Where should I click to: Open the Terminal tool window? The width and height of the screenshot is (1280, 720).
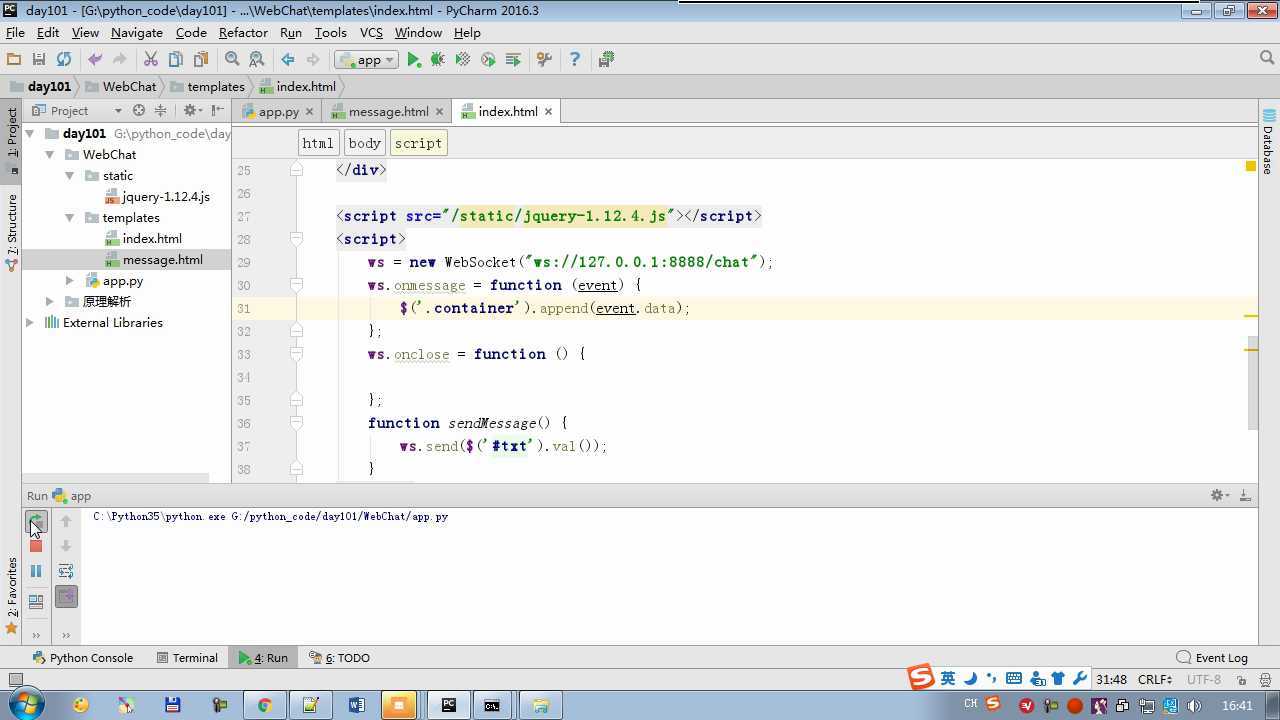187,658
